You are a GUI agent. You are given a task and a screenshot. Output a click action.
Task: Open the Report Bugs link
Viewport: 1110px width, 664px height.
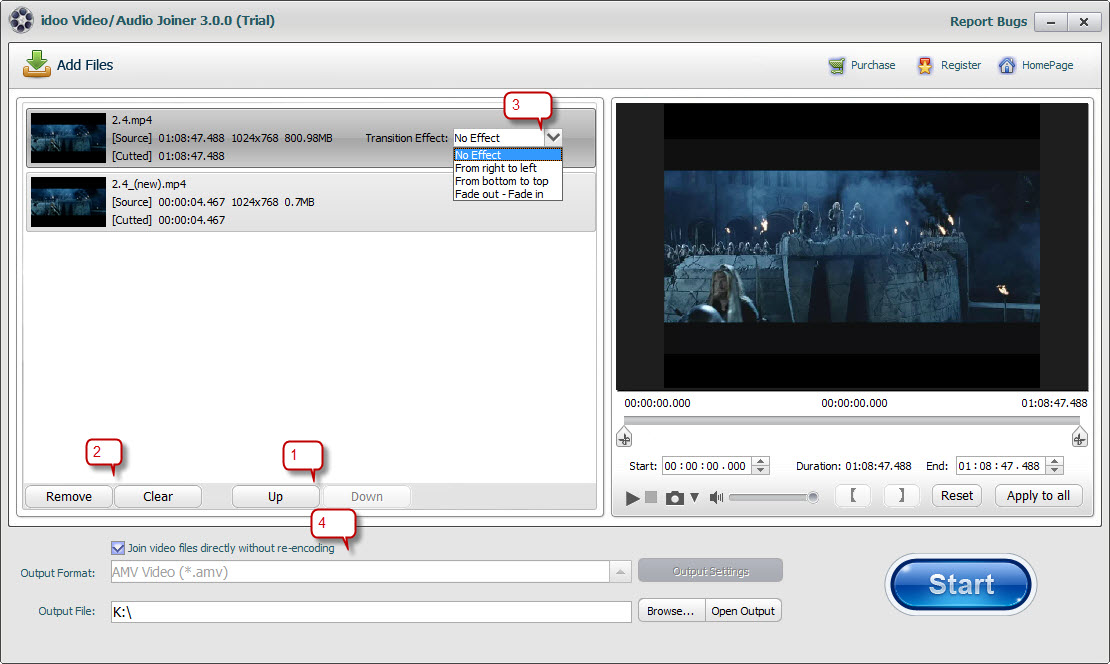[988, 21]
